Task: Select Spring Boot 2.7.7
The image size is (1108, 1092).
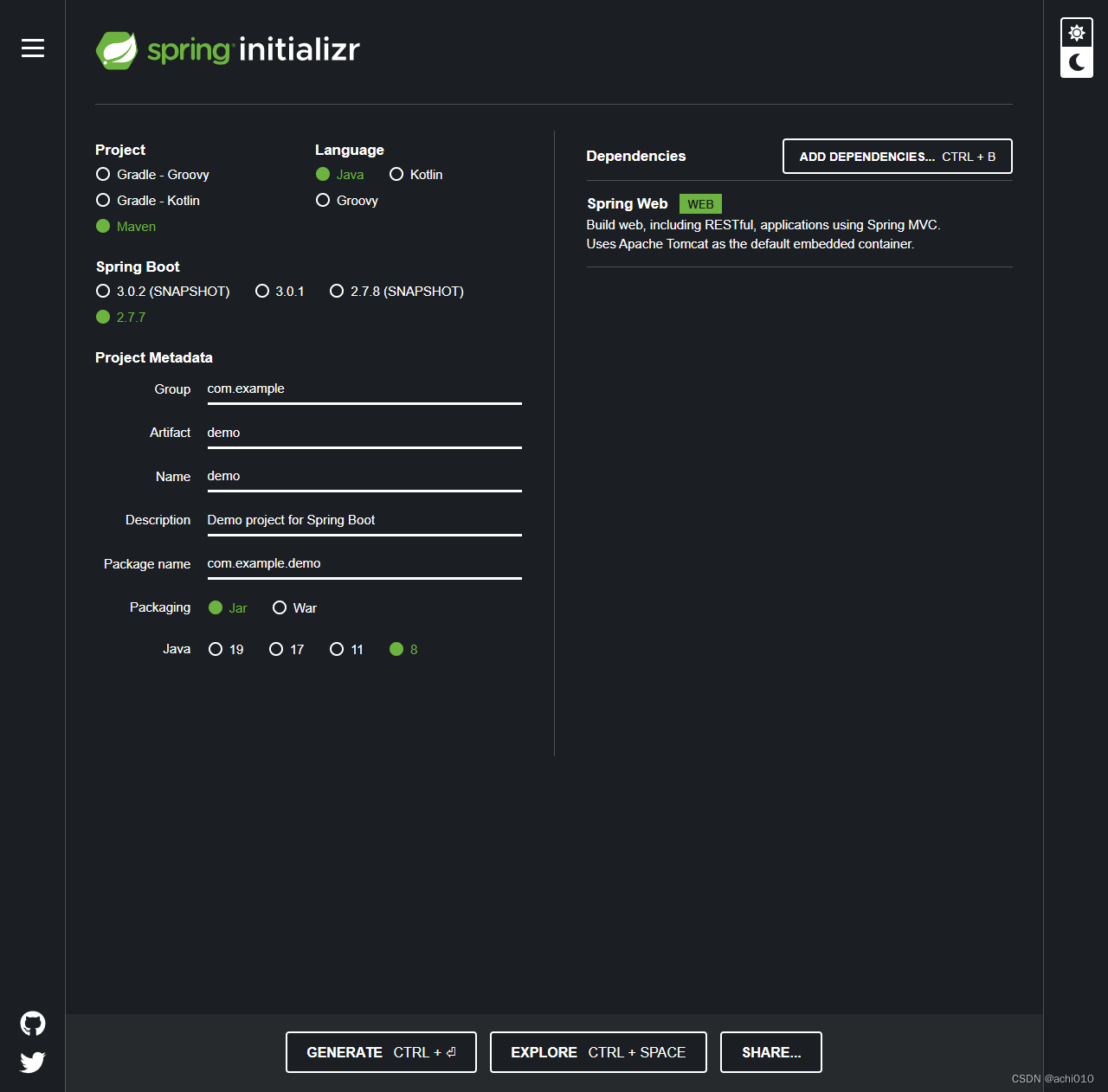Action: [x=121, y=318]
